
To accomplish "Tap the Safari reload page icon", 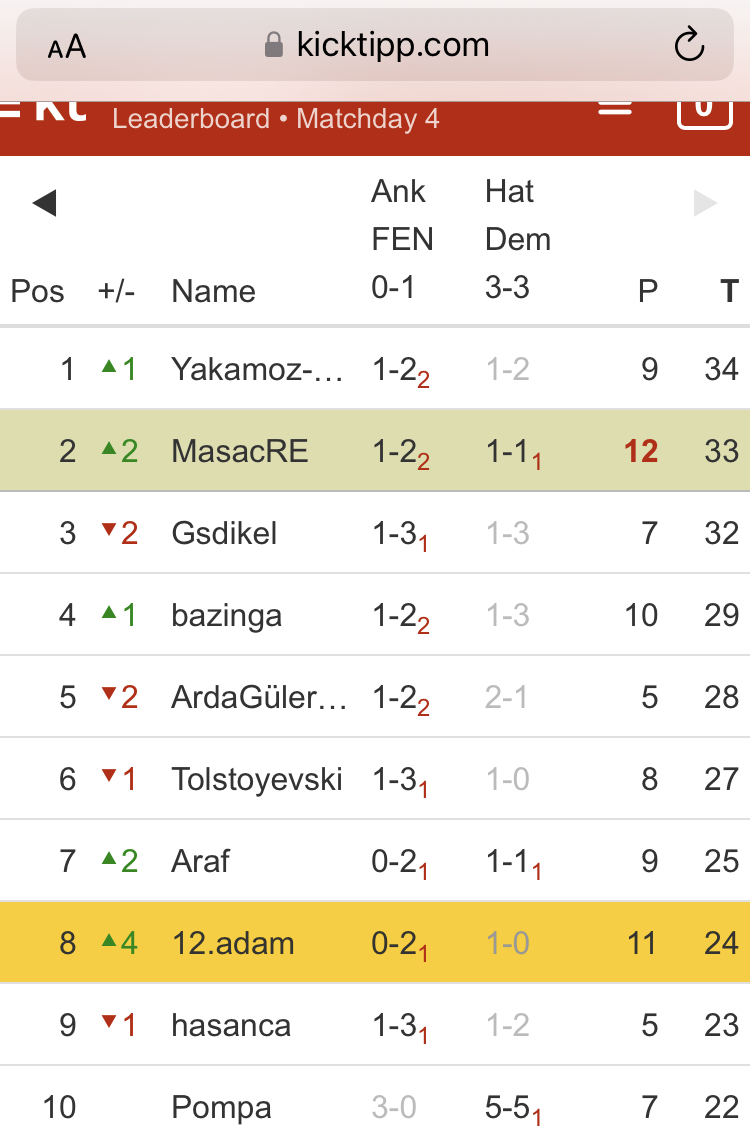I will point(690,45).
